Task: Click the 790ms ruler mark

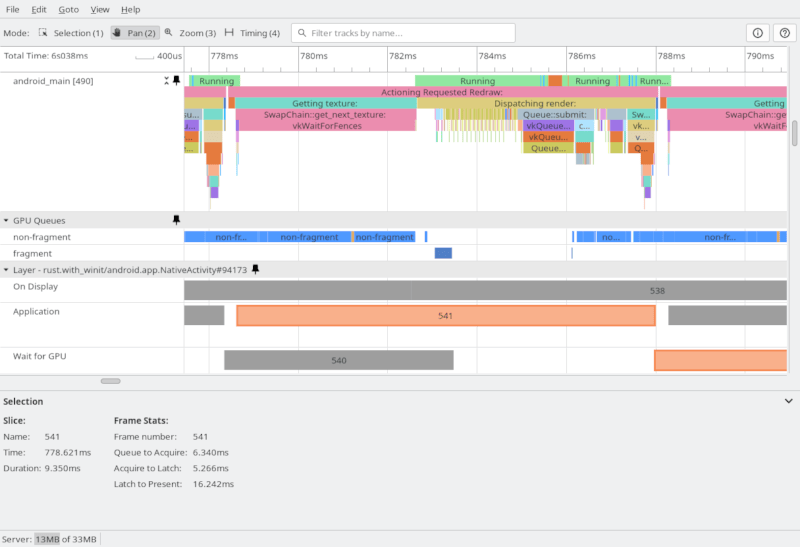Action: point(760,56)
